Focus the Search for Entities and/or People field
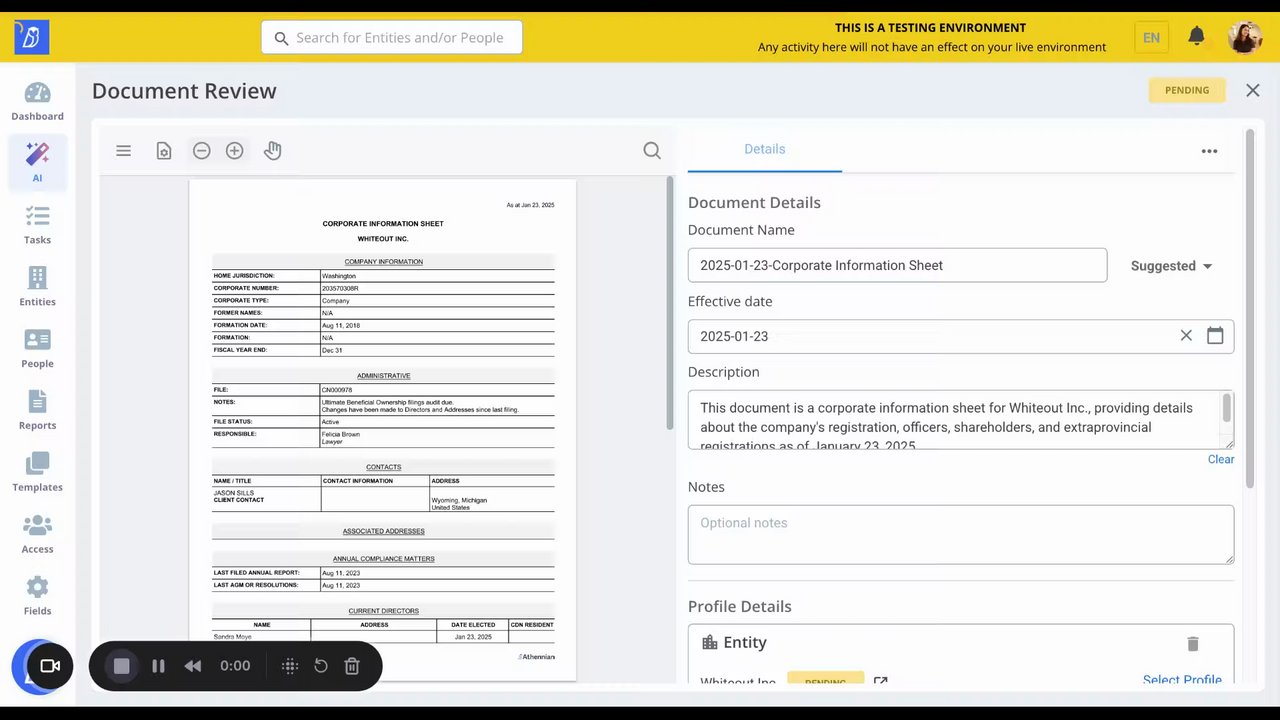Screen dimensions: 1280x720 tap(392, 37)
